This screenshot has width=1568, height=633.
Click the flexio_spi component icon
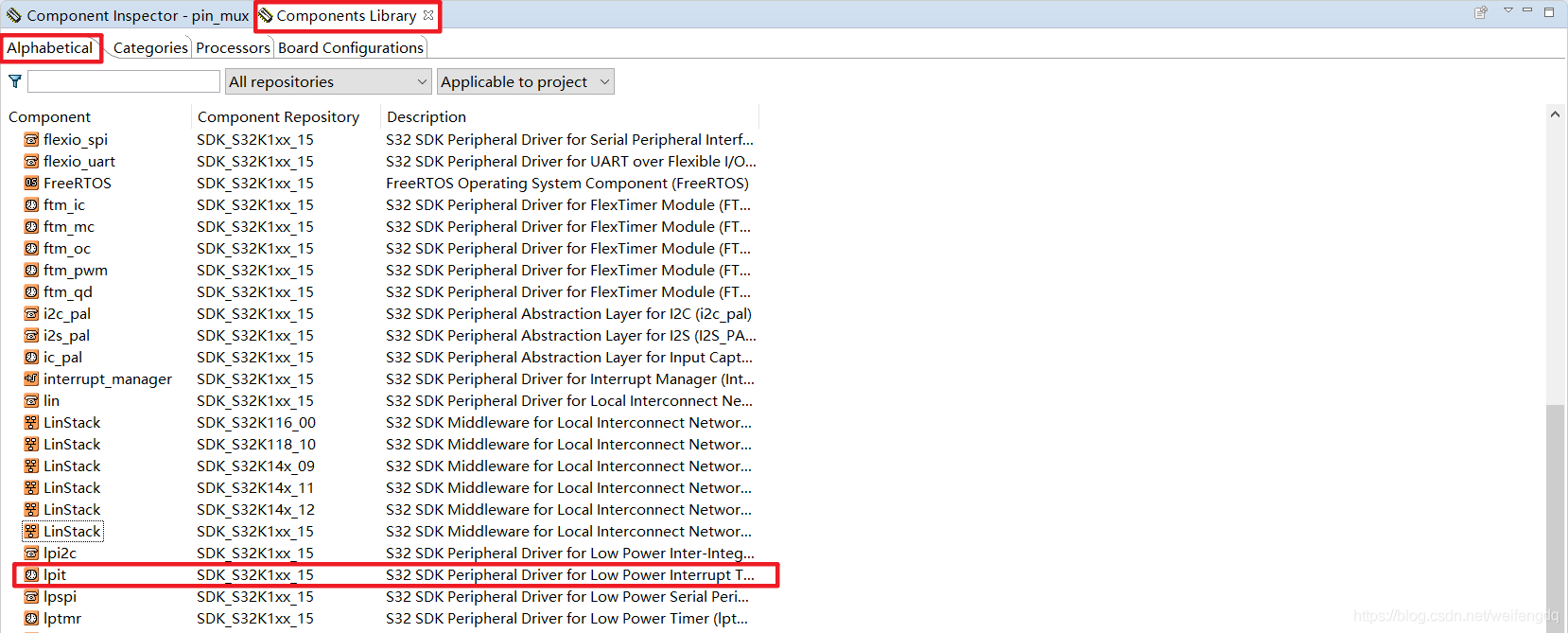[31, 140]
